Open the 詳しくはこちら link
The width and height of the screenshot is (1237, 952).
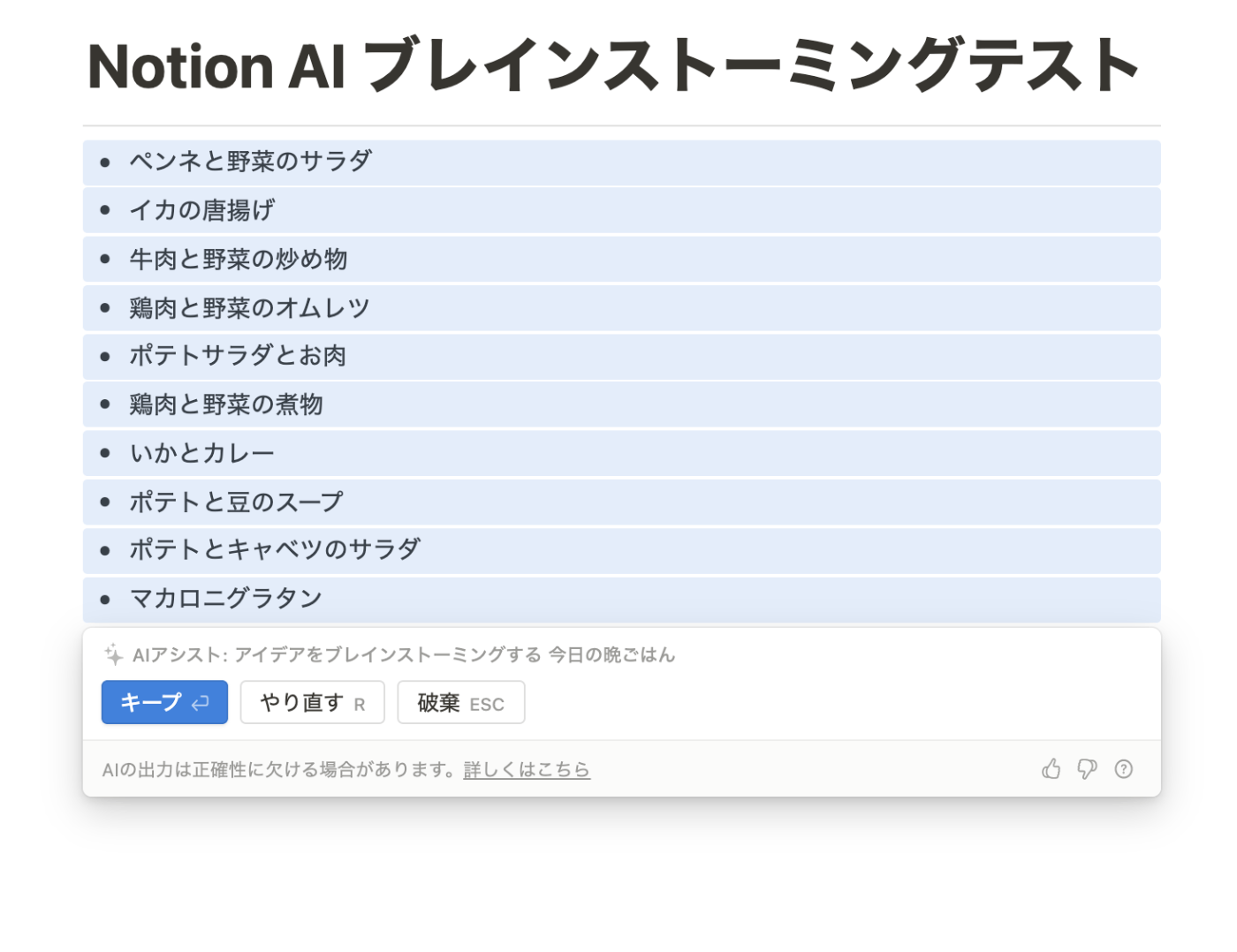(x=527, y=769)
